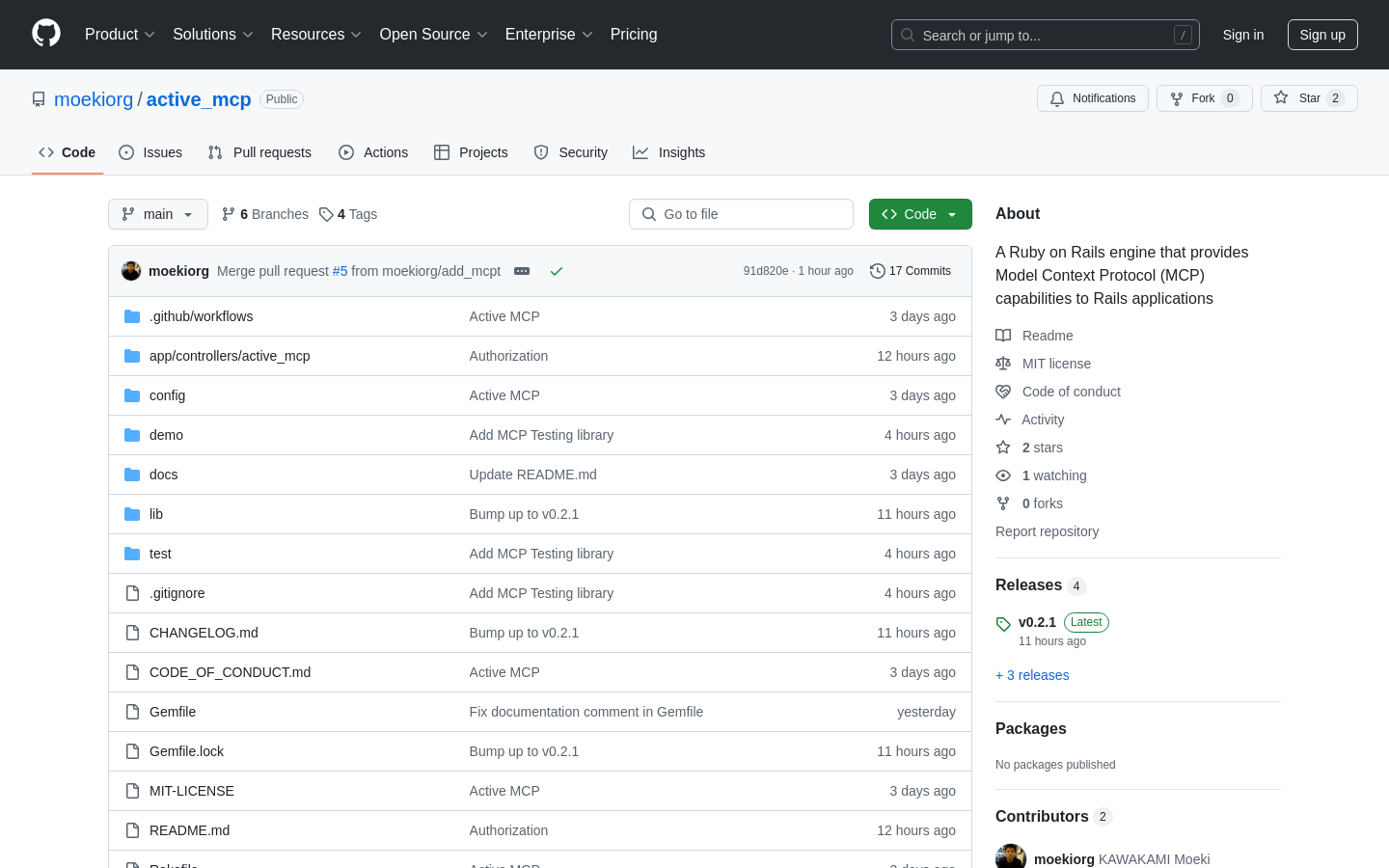The image size is (1389, 868).
Task: Click the Notifications bell icon
Action: (1057, 98)
